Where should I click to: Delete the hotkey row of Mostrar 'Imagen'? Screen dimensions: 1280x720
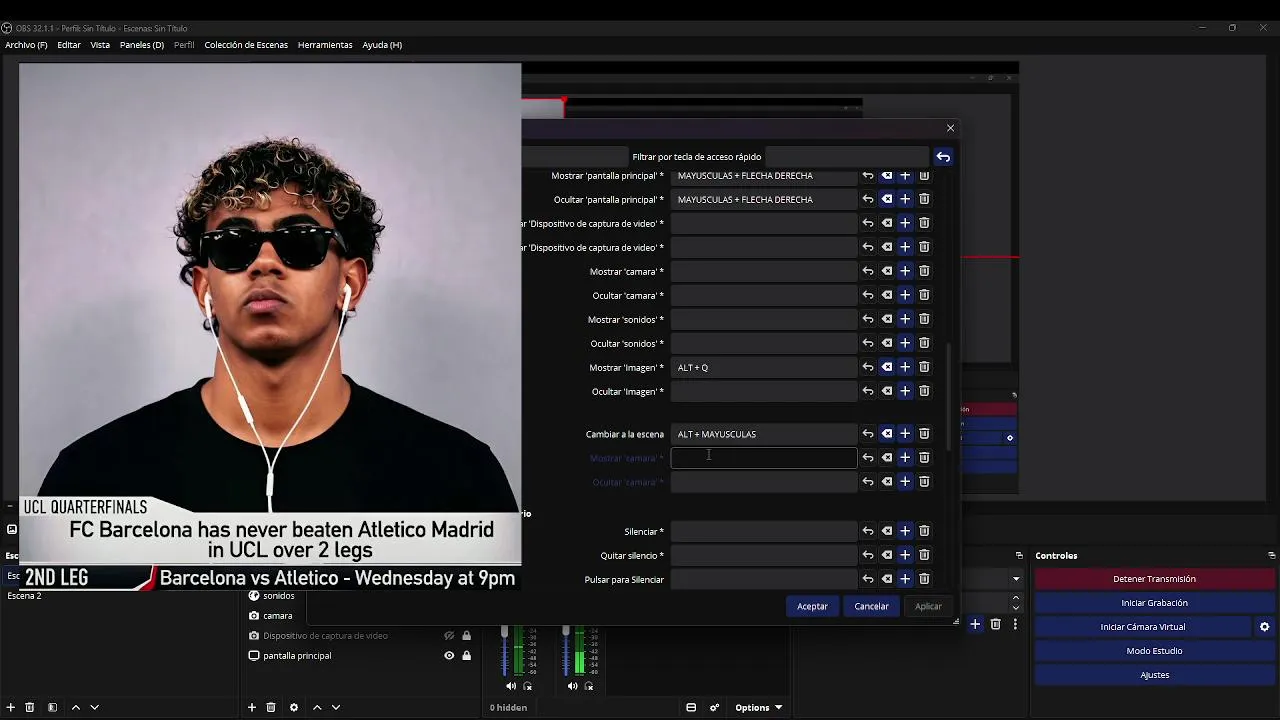point(924,367)
